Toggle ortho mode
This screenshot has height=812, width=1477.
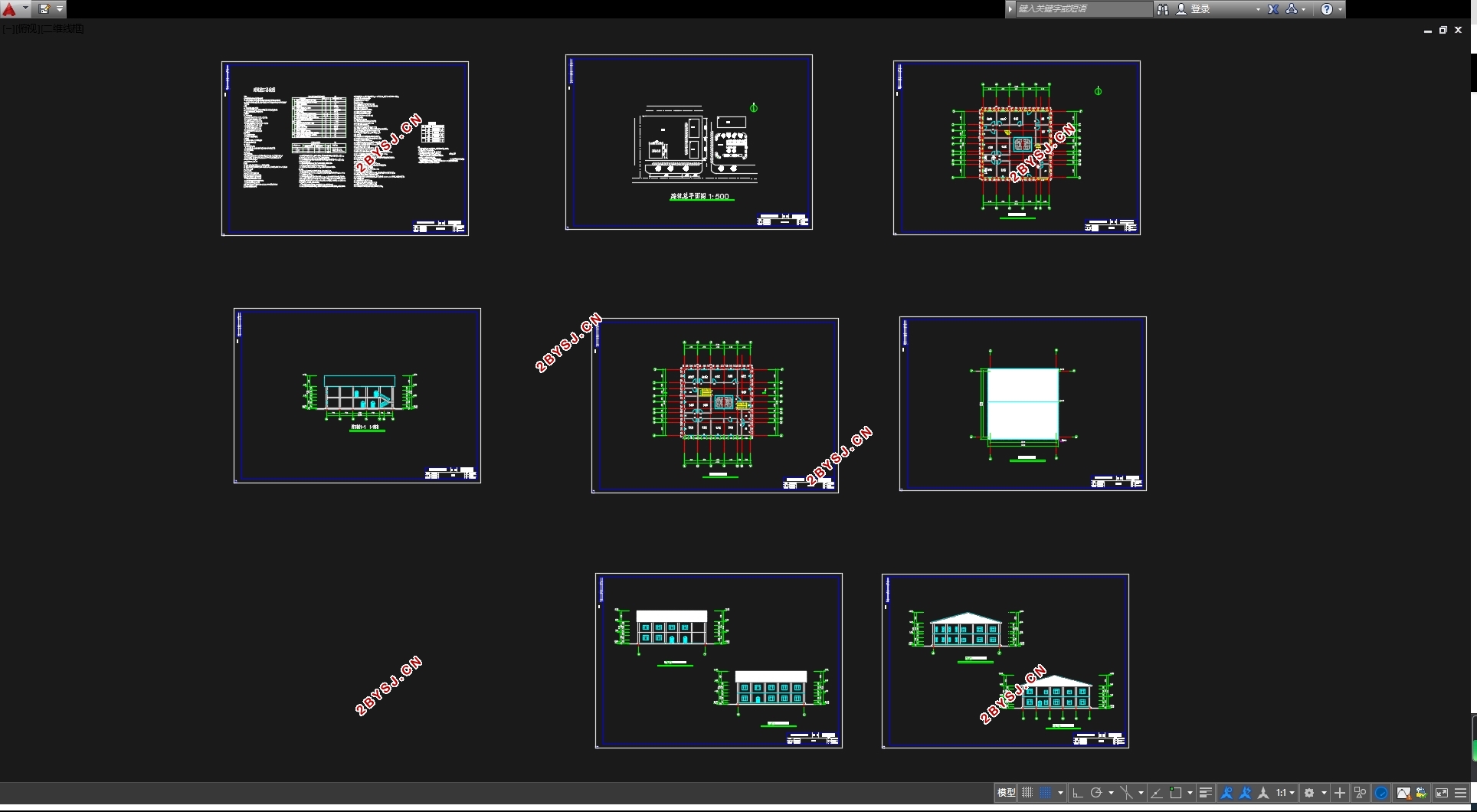coord(1078,793)
